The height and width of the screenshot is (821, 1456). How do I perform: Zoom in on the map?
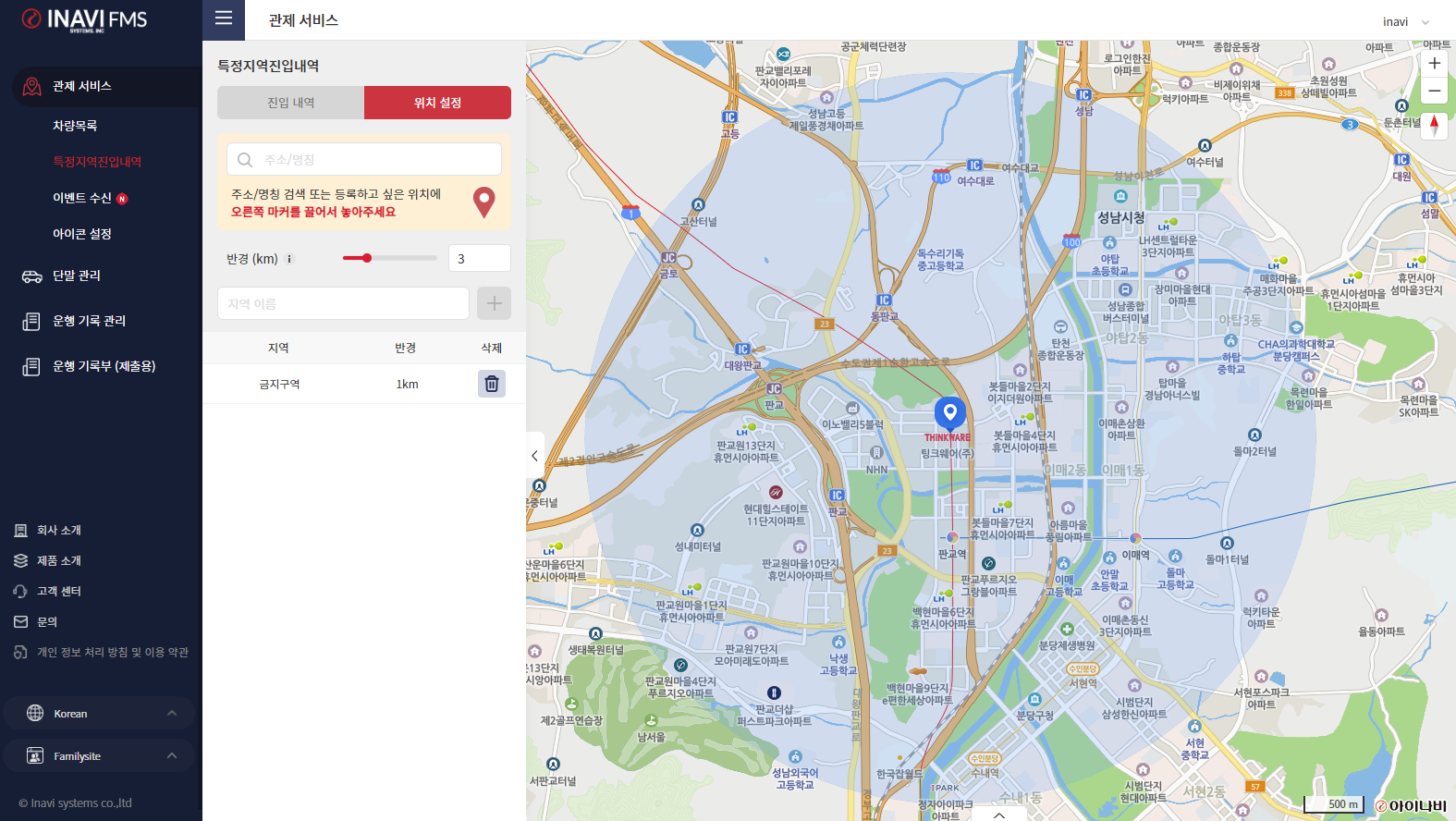click(x=1434, y=64)
